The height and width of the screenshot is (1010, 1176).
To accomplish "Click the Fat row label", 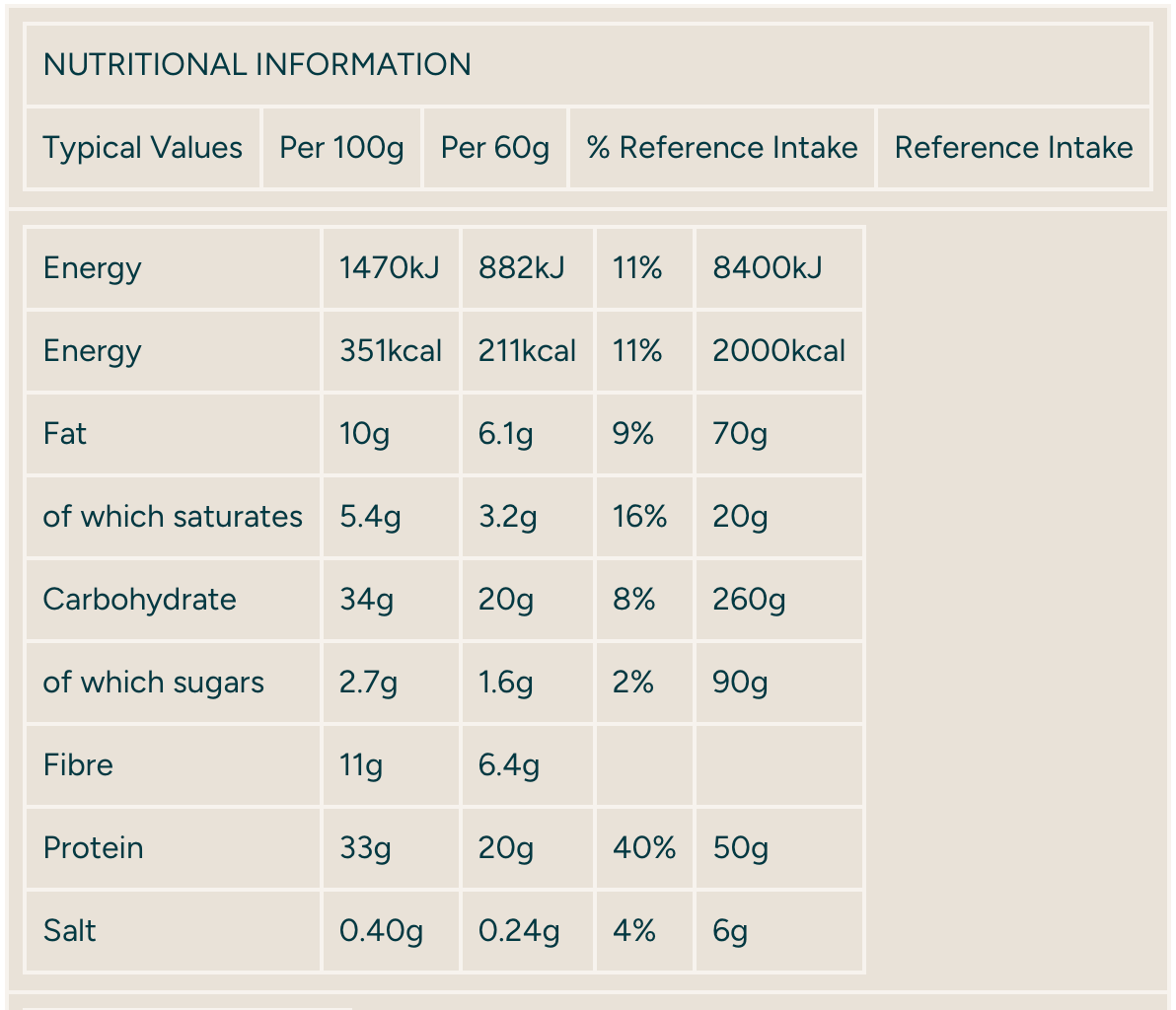I will pyautogui.click(x=65, y=434).
